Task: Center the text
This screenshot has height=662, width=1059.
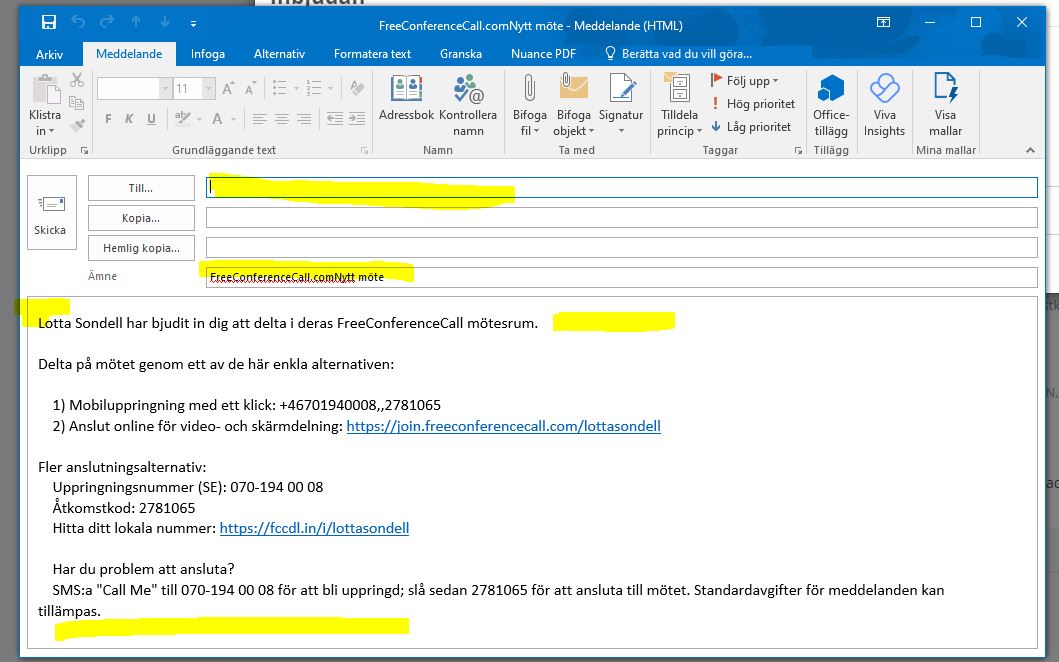Action: [x=282, y=119]
